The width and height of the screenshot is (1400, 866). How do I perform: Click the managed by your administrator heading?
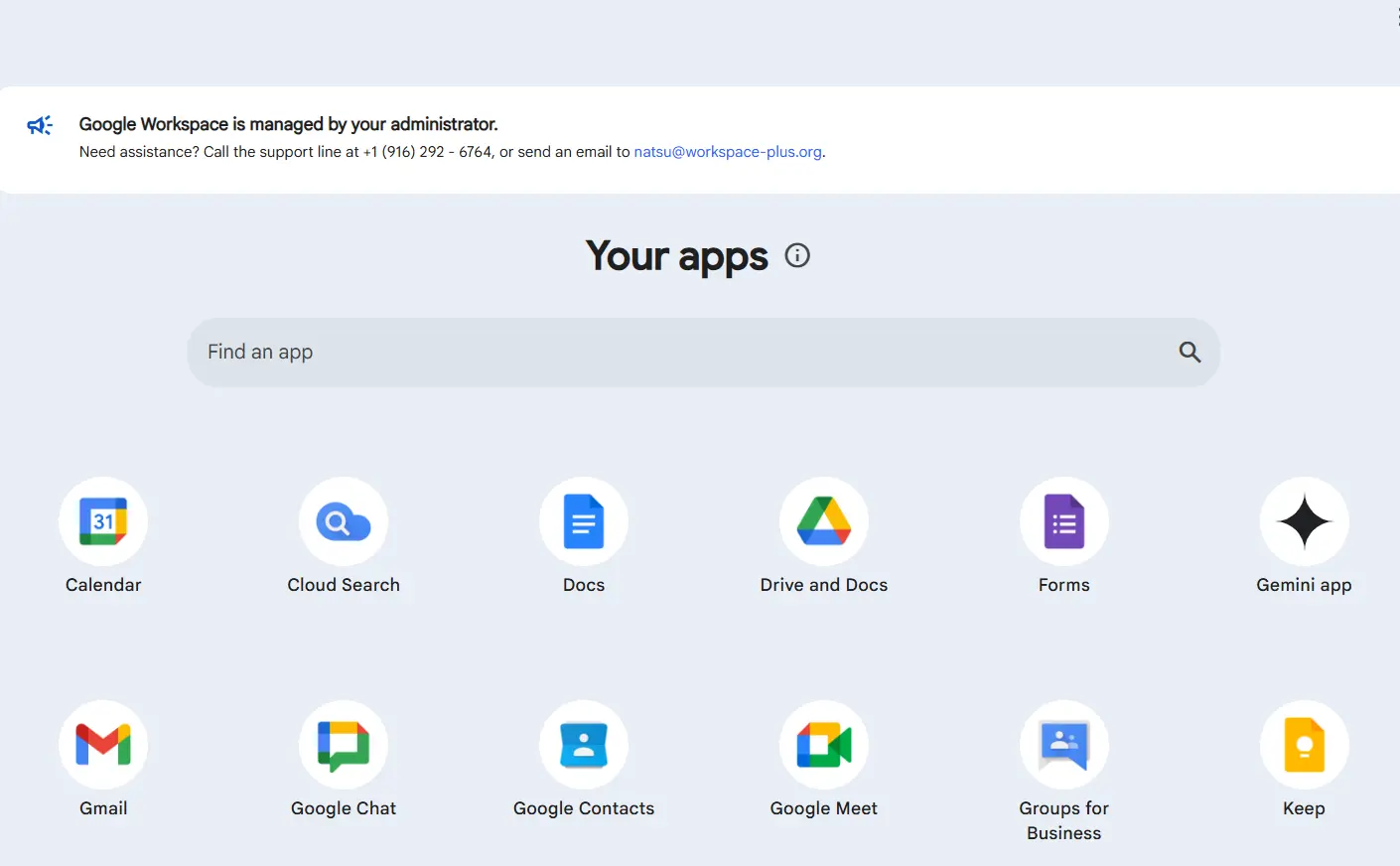pos(288,124)
